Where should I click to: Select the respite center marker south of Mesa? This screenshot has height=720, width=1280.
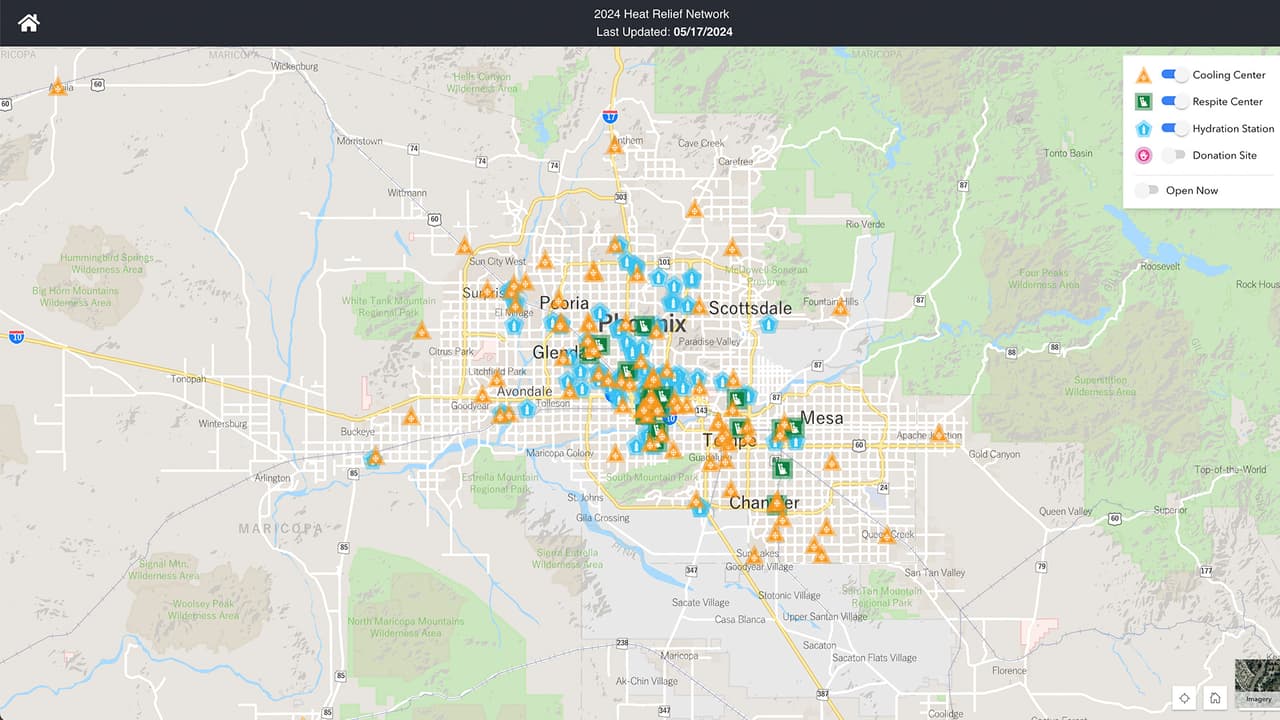[x=783, y=468]
